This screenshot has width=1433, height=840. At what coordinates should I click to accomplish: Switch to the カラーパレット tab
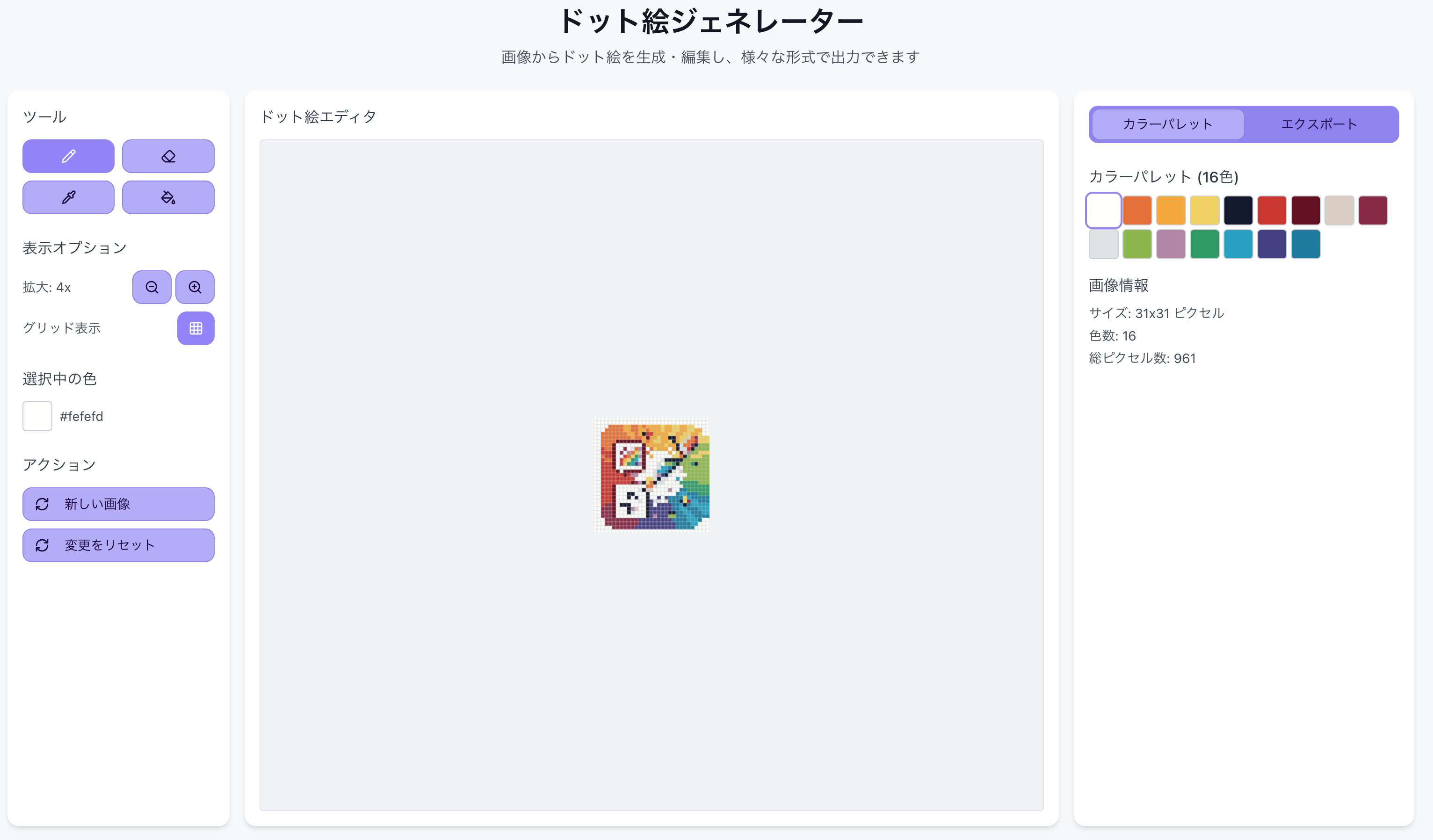[x=1167, y=124]
